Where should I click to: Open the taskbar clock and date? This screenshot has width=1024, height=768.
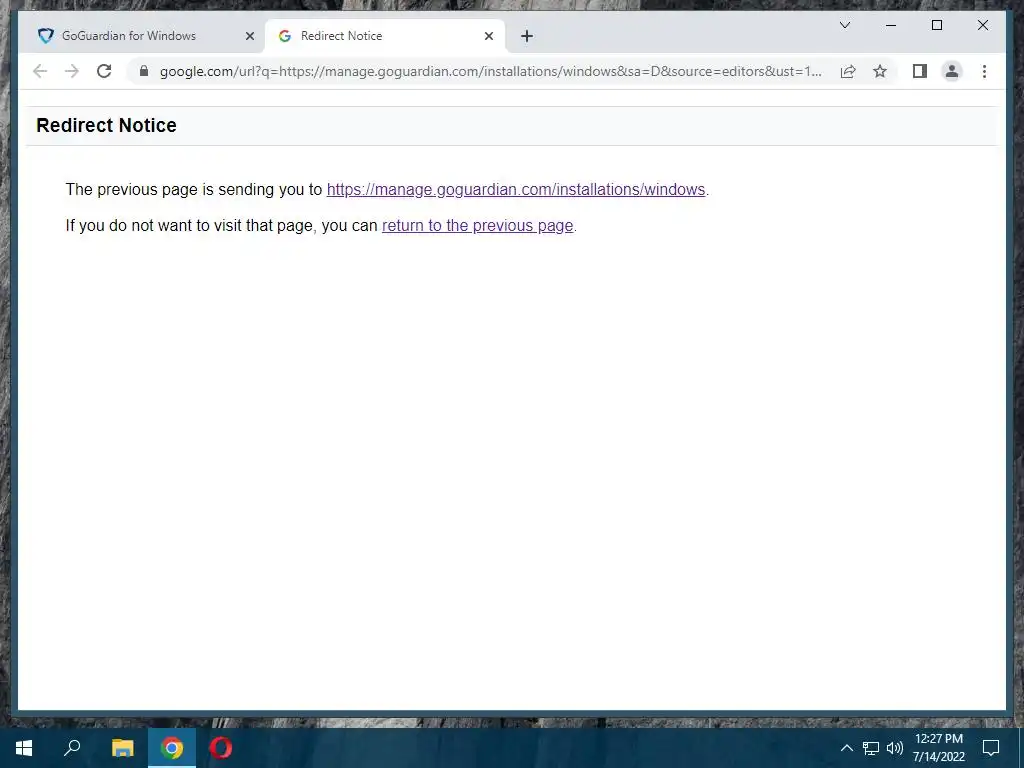[938, 748]
